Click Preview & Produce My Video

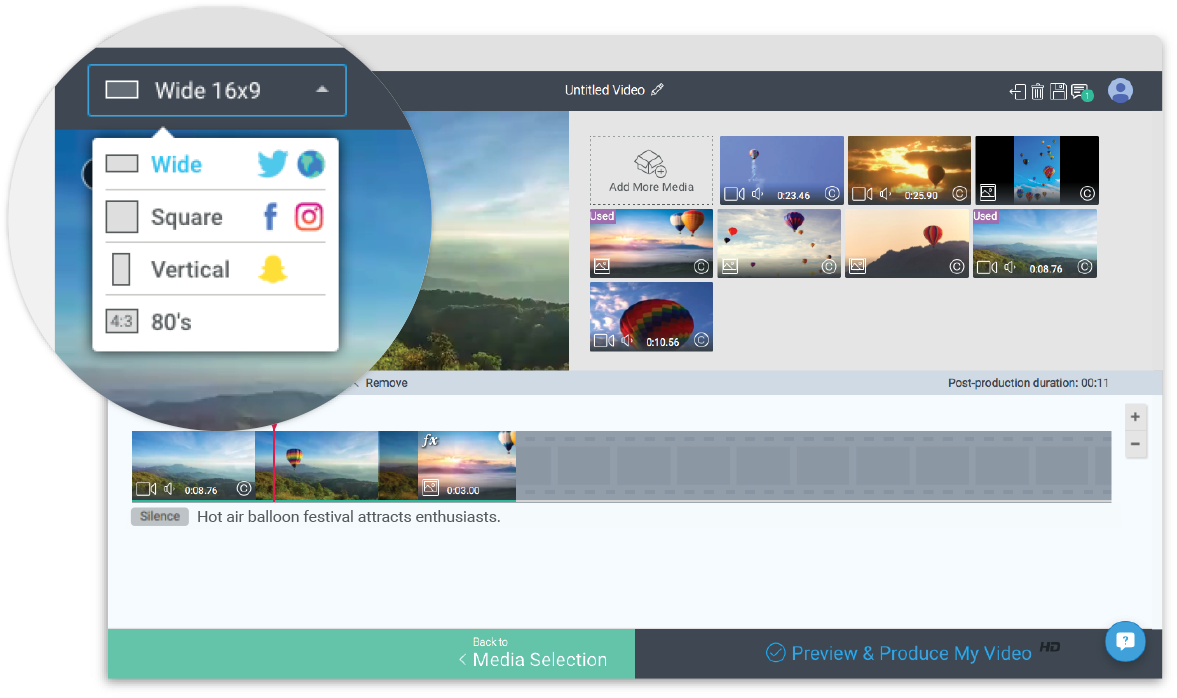click(x=899, y=654)
